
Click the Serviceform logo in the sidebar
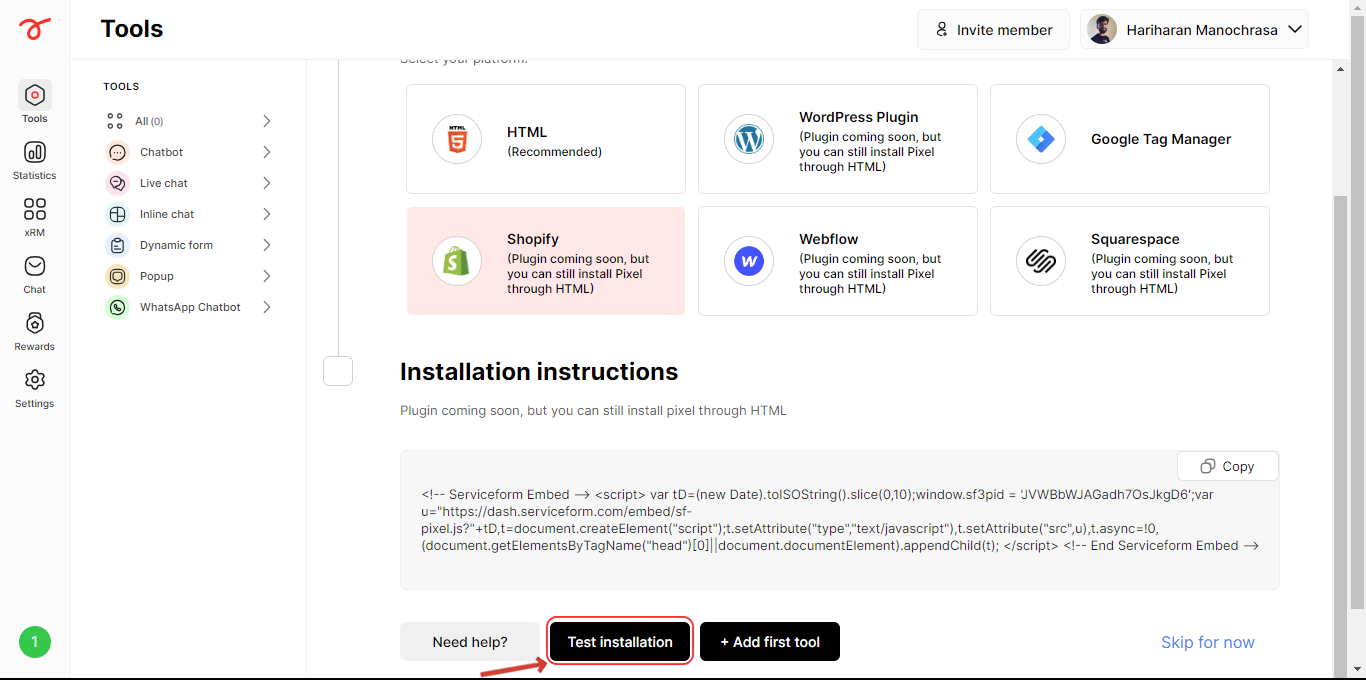(34, 29)
